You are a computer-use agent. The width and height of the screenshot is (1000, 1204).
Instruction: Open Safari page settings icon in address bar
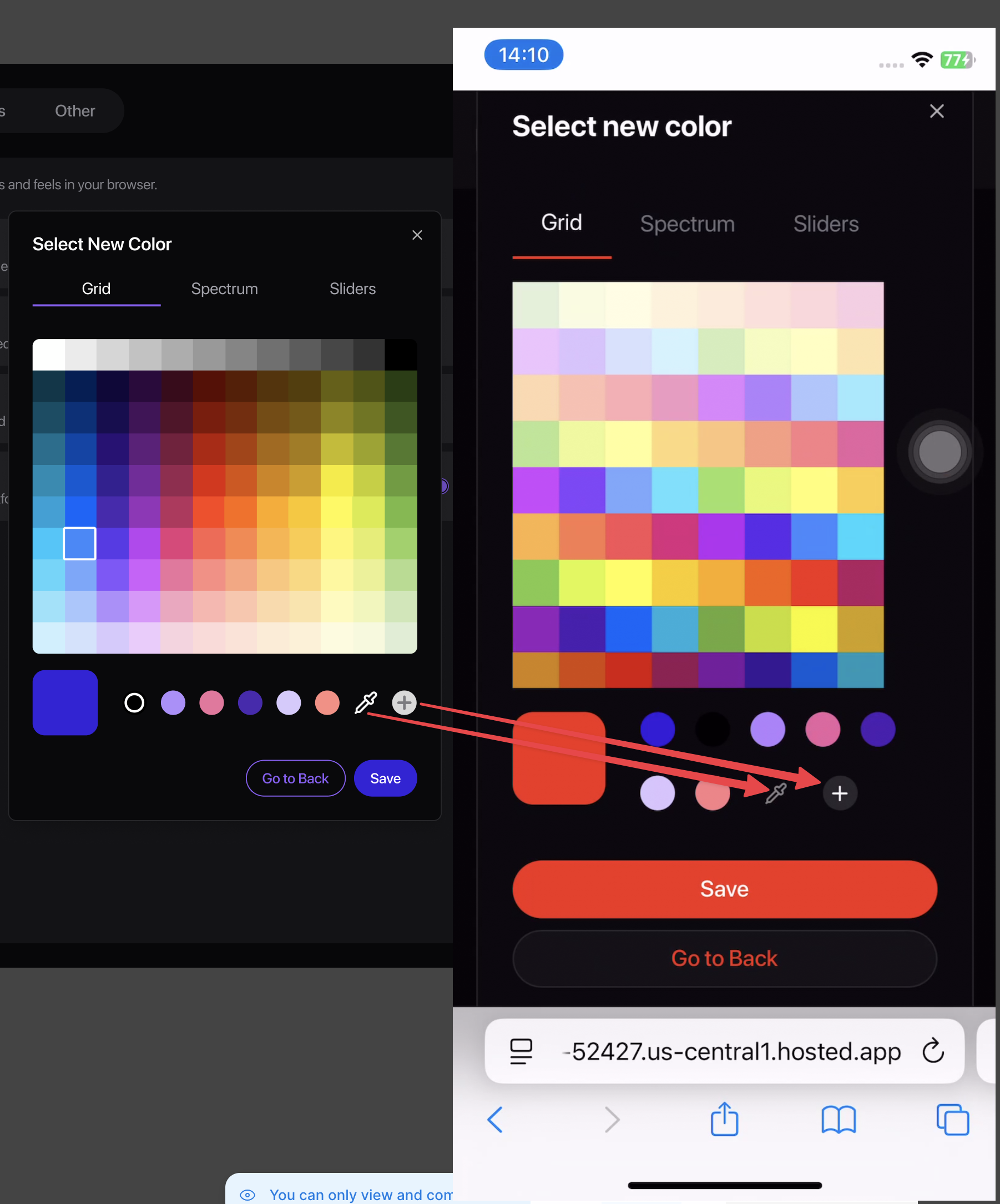[521, 1051]
